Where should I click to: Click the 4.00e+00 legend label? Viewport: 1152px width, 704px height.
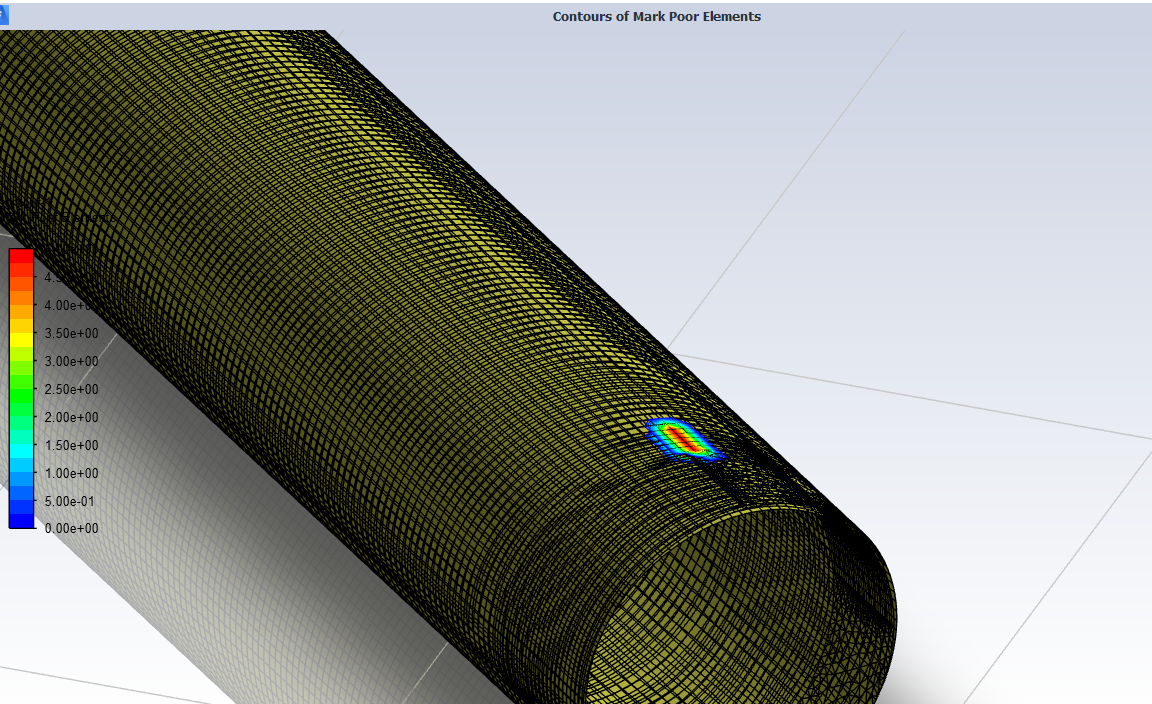coord(71,305)
